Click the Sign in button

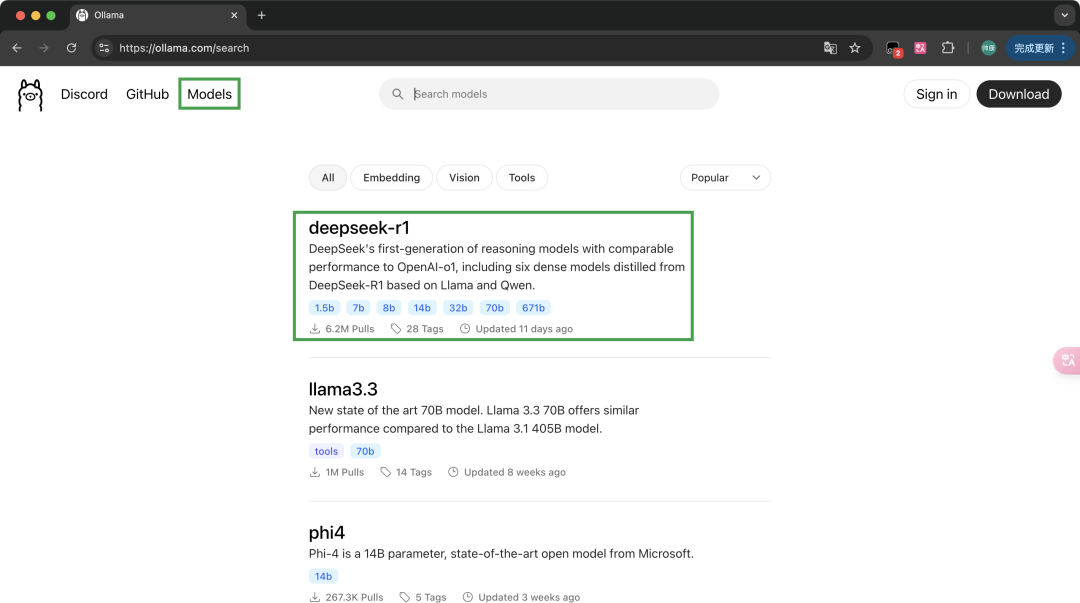pyautogui.click(x=936, y=94)
